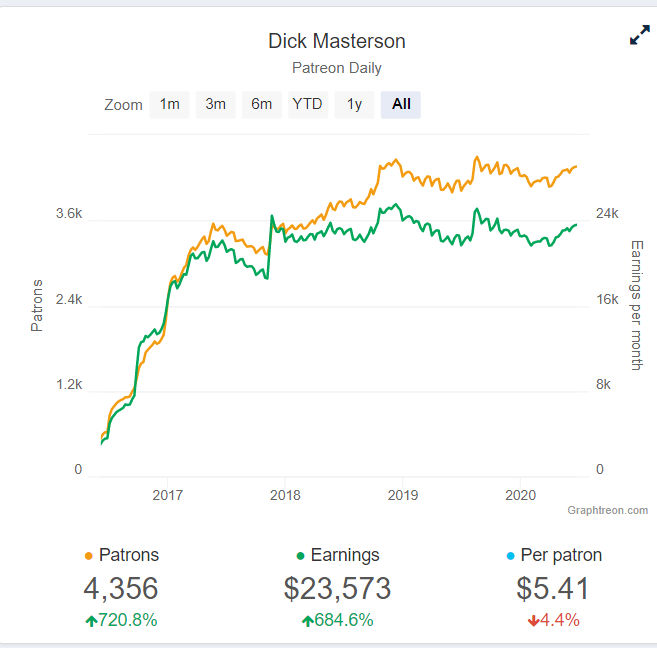Screen dimensions: 657x648
Task: Set zoom range to 3m
Action: pos(215,104)
